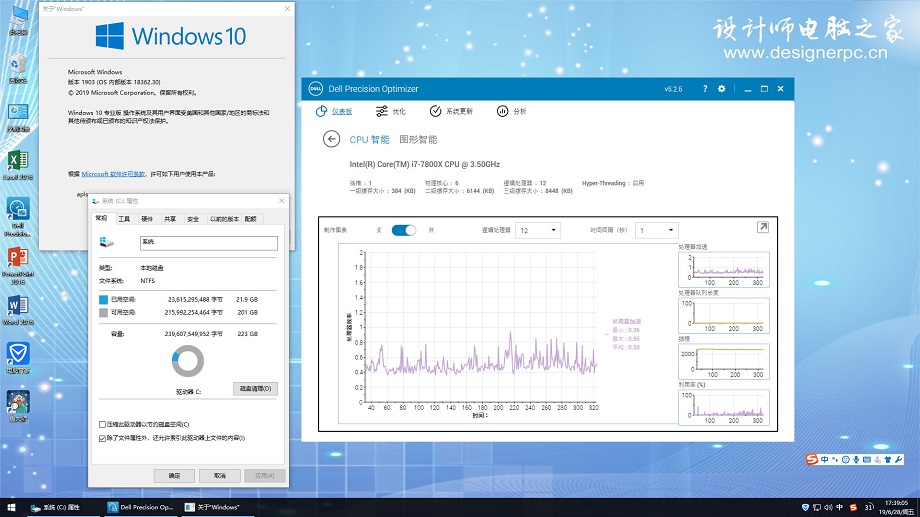Open the Windows Start menu
Viewport: 920px width, 517px height.
[11, 507]
